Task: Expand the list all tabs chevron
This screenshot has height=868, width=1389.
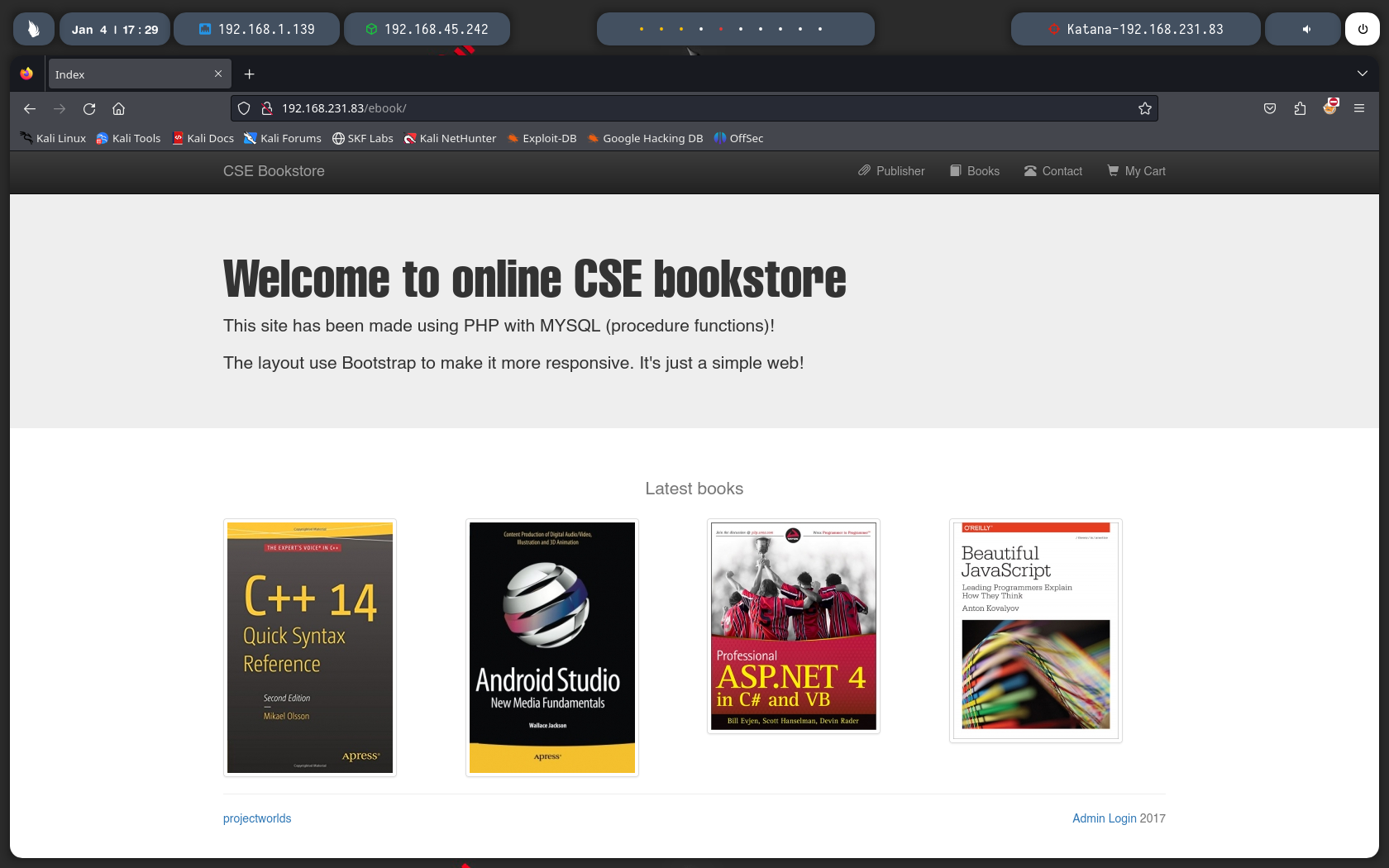Action: (1362, 74)
